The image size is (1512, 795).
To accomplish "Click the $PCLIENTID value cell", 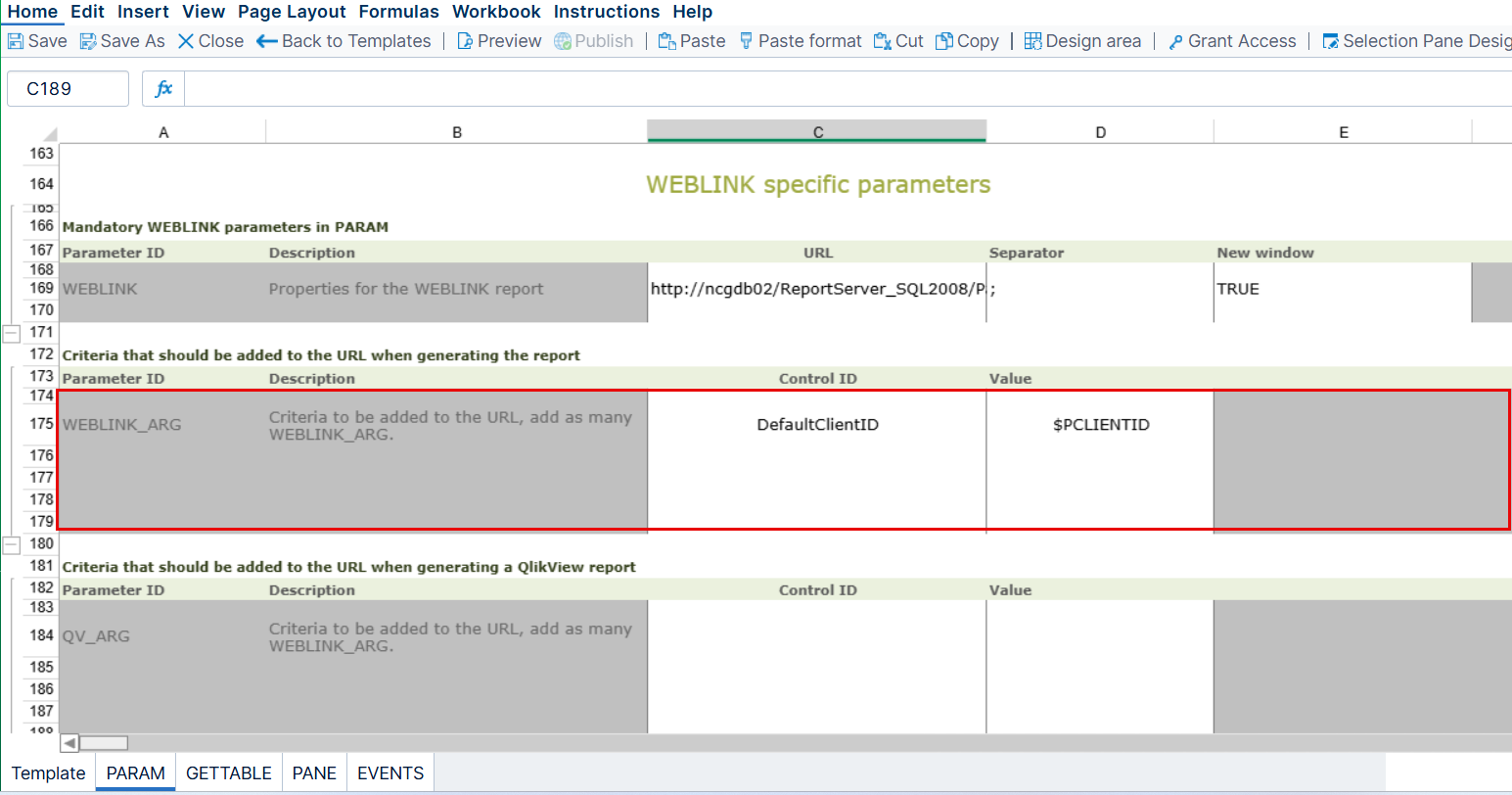I will click(1100, 425).
